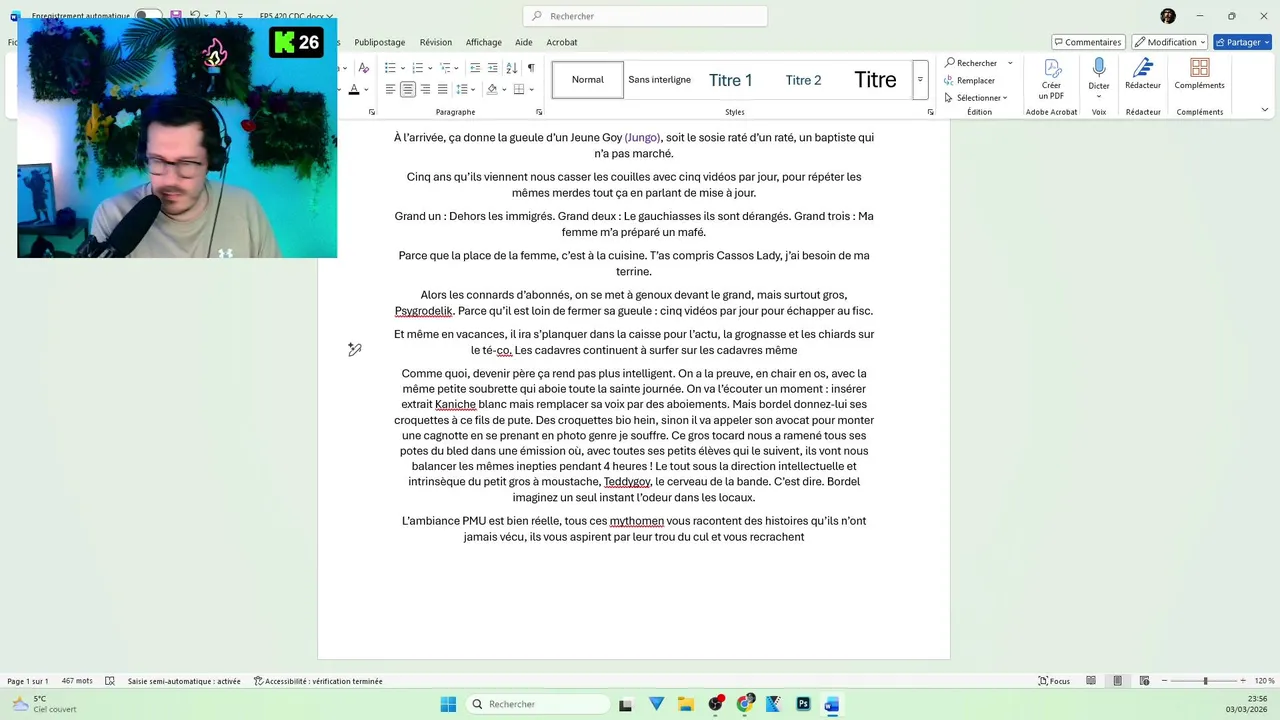This screenshot has height=720, width=1280.
Task: Open the numbering style dropdown arrow
Action: pyautogui.click(x=430, y=68)
